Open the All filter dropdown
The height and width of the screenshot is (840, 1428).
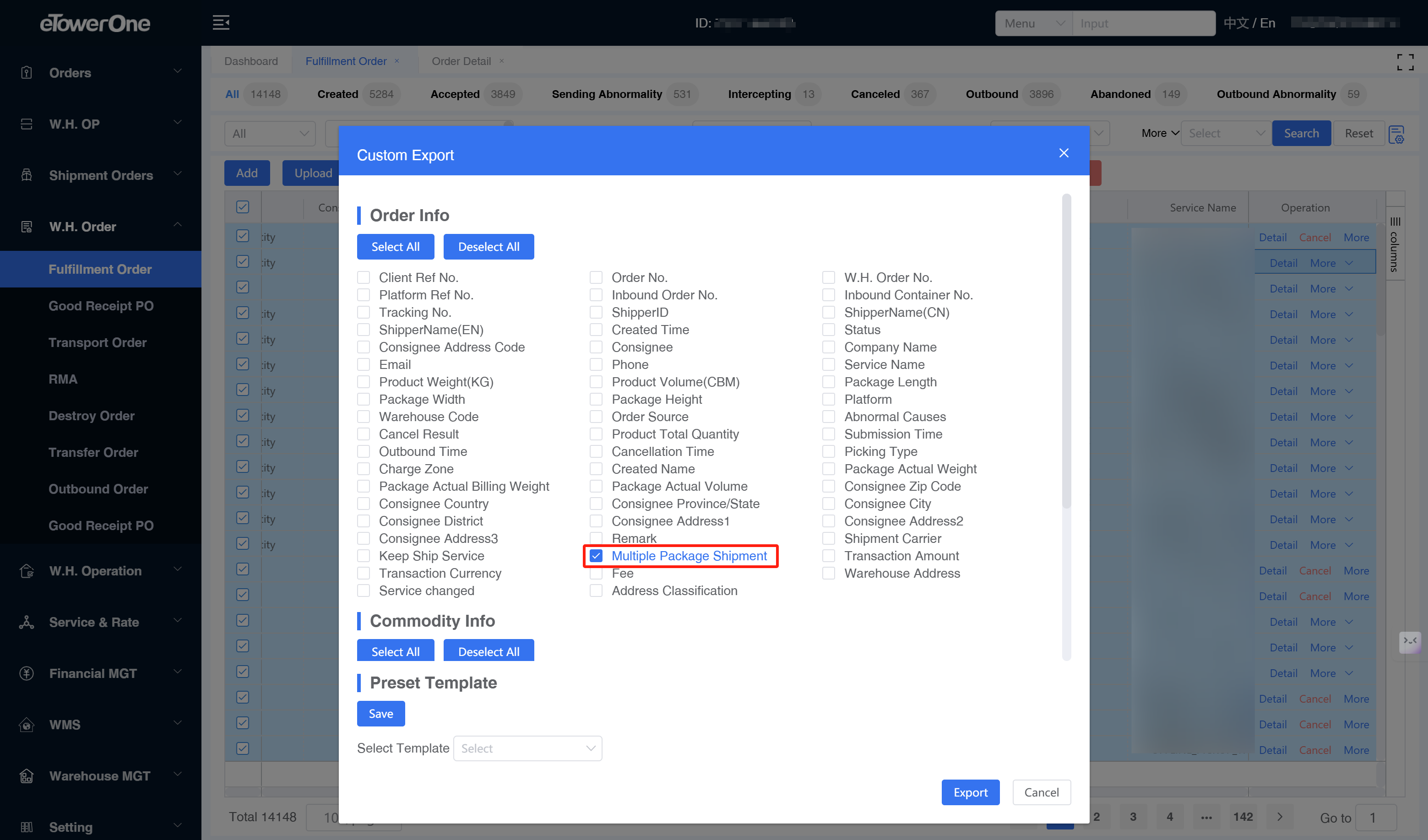(270, 134)
